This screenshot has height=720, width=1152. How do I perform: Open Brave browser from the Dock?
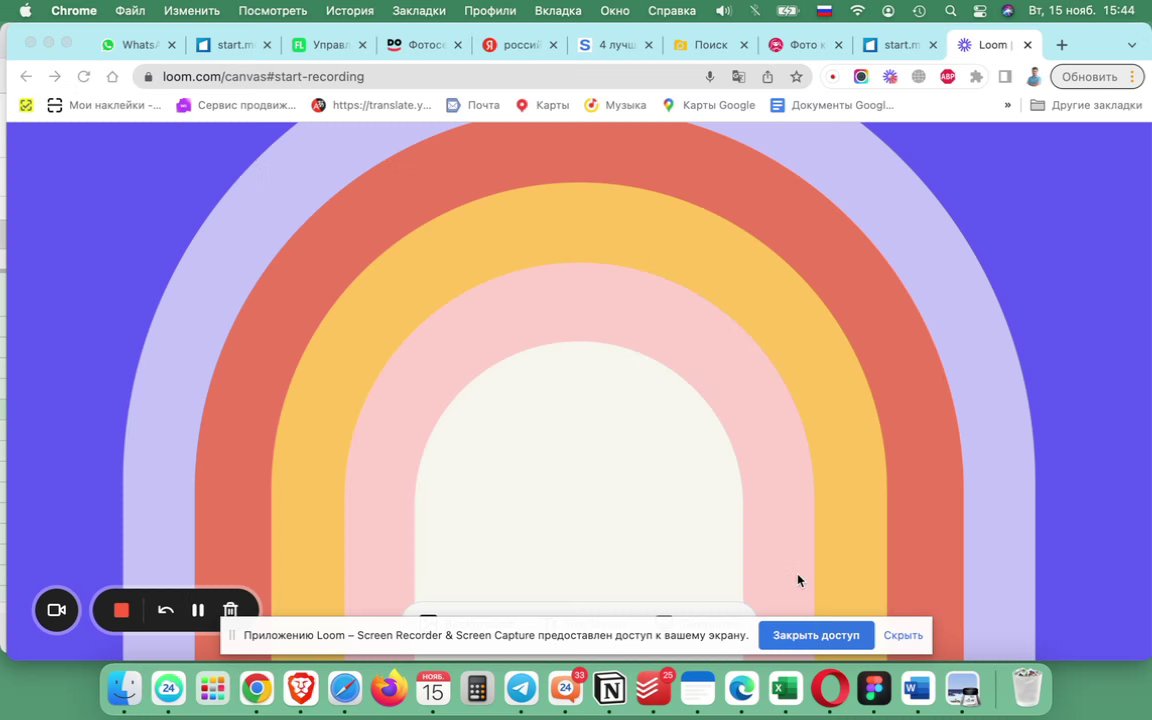click(x=301, y=688)
